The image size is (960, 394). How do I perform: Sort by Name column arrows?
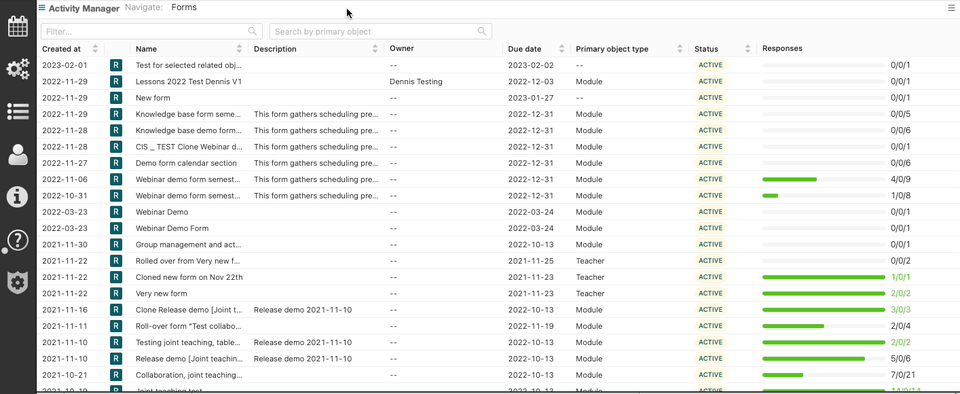coord(239,49)
